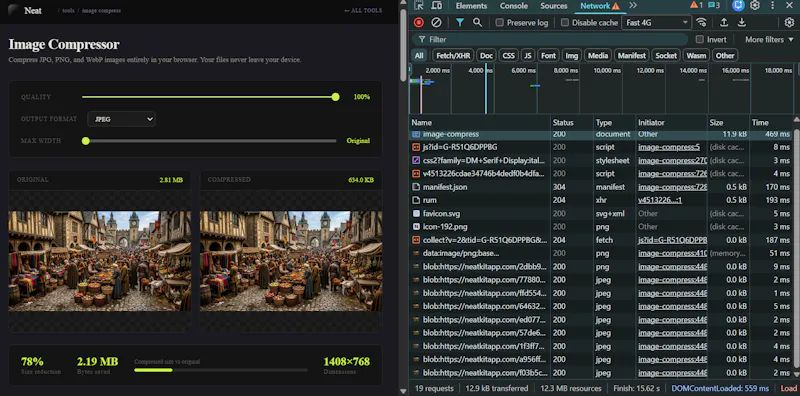Screen dimensions: 800x396
Task: Stop recording the network log
Action: [419, 22]
